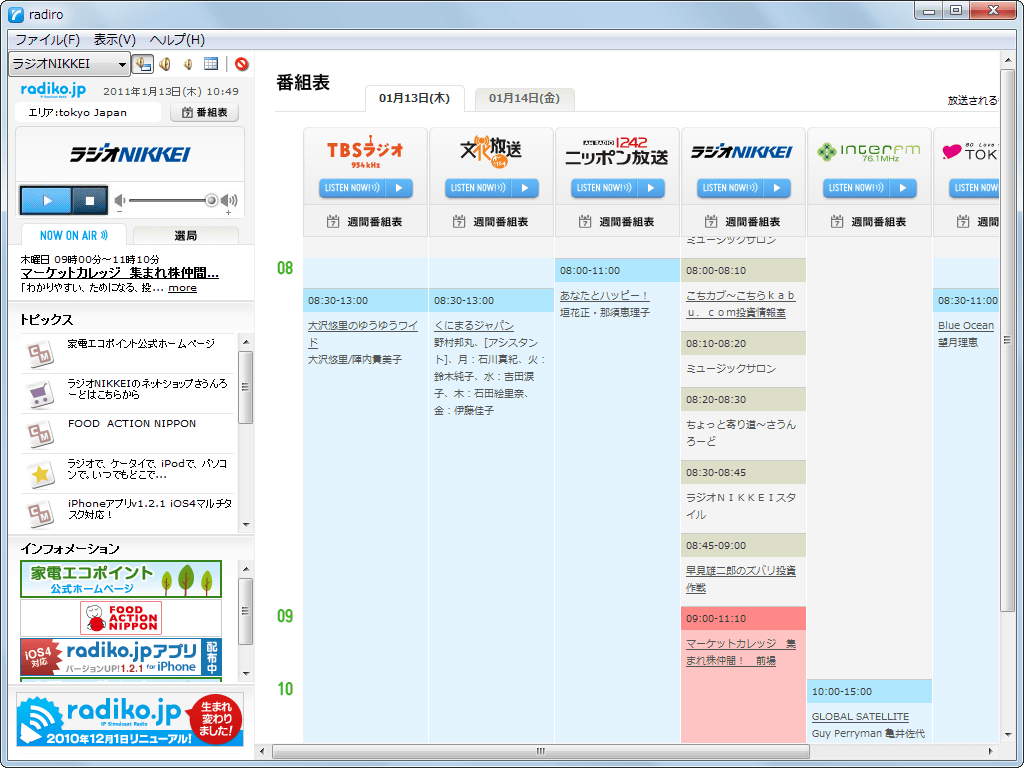Screen dimensions: 1024x768
Task: Open program link あなたとハッピー！
Action: coord(605,295)
